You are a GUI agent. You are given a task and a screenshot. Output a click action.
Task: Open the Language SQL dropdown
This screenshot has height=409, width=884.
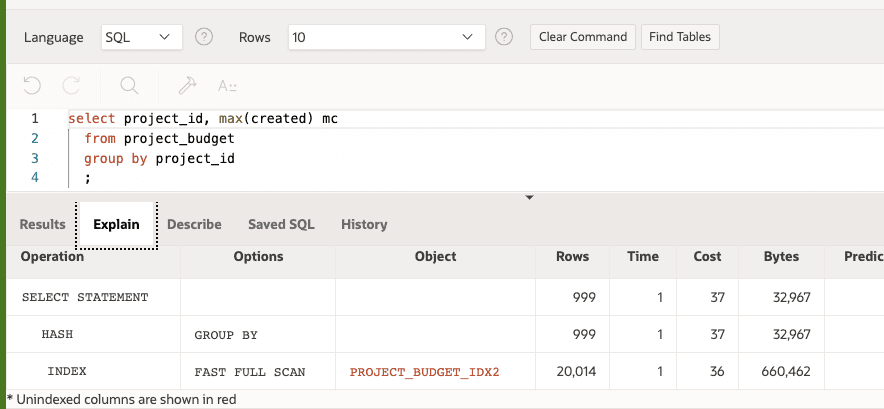142,37
